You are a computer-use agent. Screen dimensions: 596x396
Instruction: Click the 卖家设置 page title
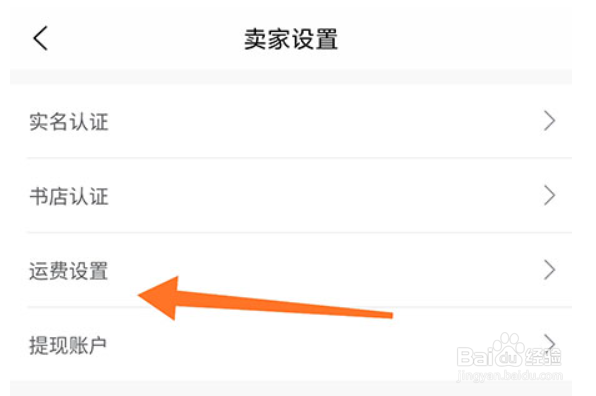[x=291, y=39]
